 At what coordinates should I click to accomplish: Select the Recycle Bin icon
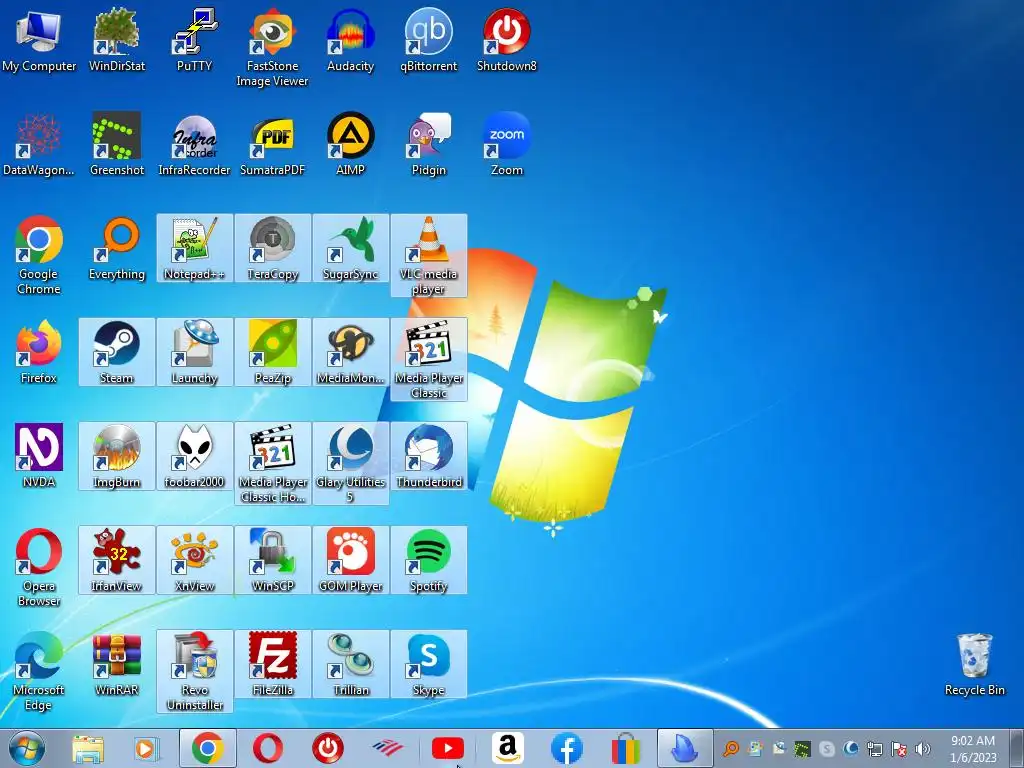point(974,664)
